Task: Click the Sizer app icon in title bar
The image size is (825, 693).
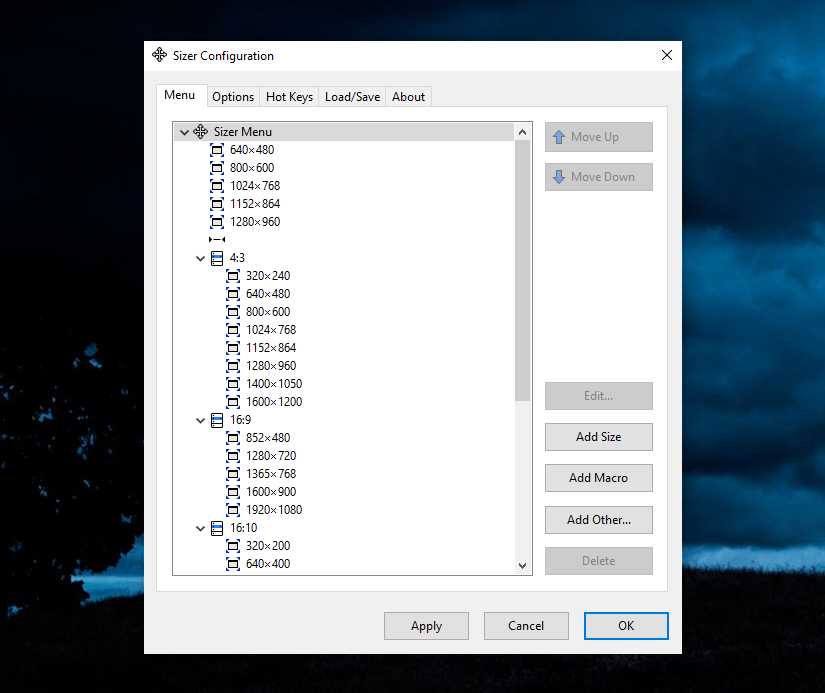Action: click(x=159, y=55)
